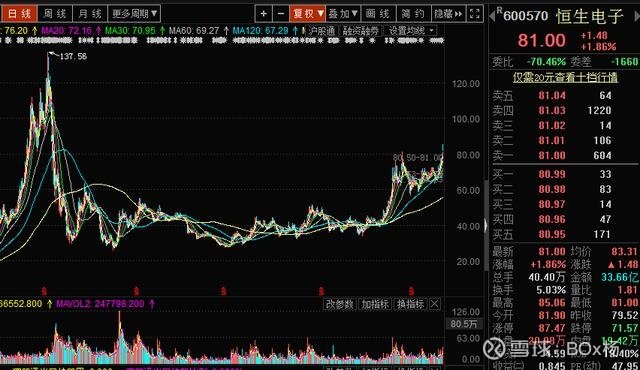Select the 日线 daily tab
This screenshot has width=640, height=370.
coord(19,14)
